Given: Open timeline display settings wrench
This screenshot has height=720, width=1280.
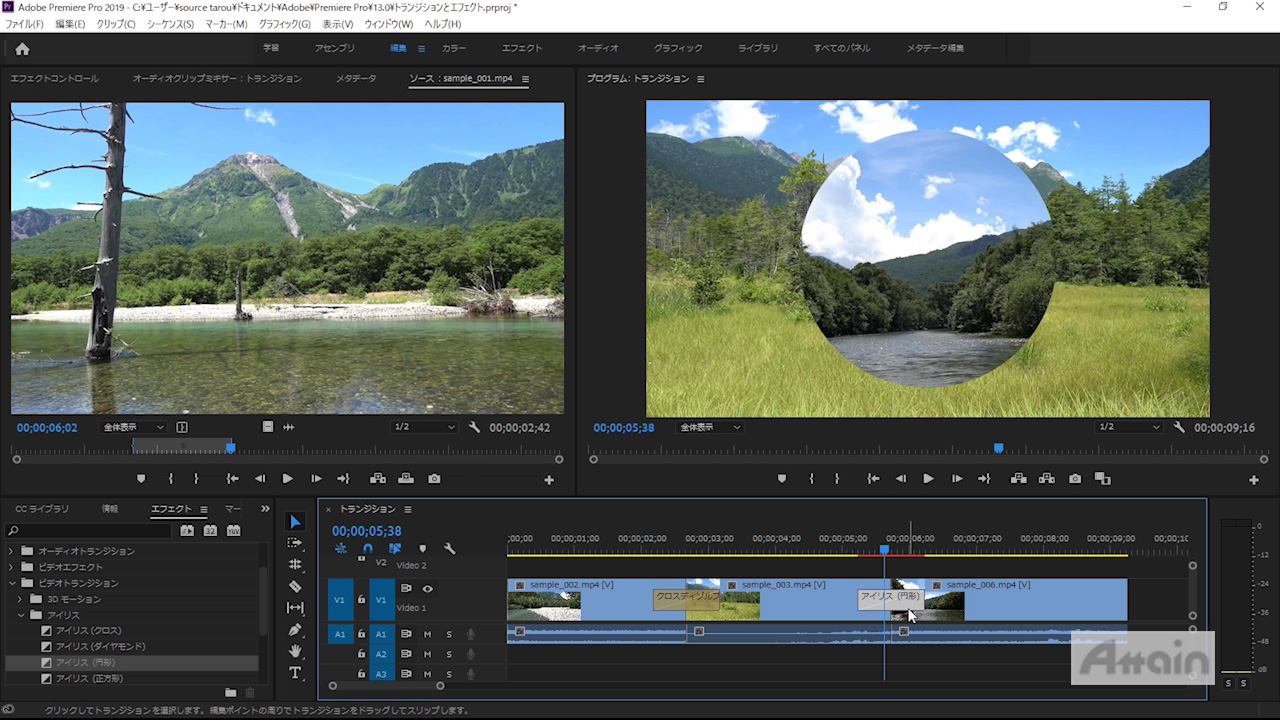Looking at the screenshot, I should 449,549.
